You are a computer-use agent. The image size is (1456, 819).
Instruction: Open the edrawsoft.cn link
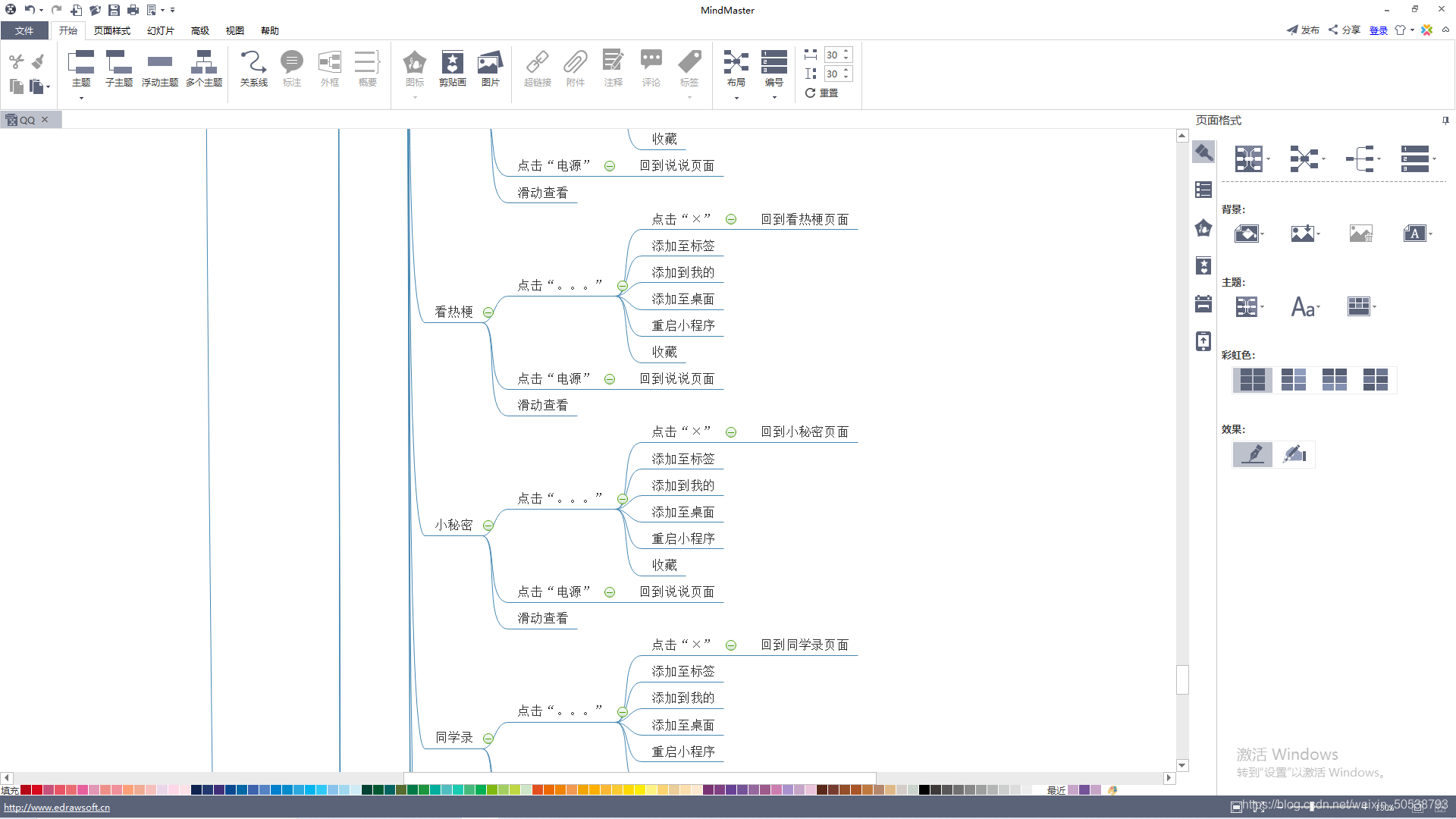pyautogui.click(x=57, y=808)
